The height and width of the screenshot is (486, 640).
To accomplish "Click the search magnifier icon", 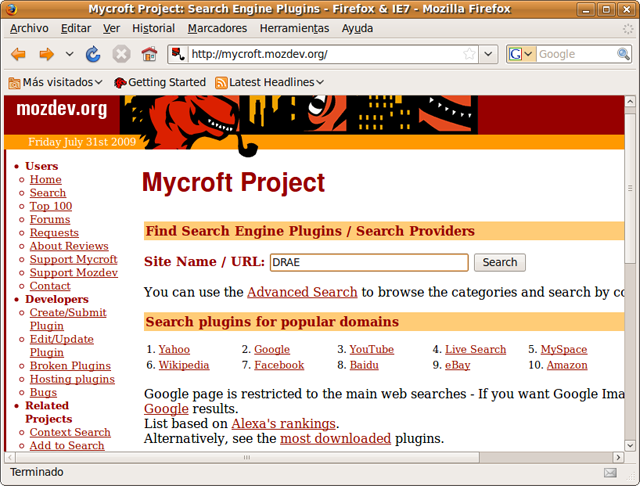I will coord(622,54).
